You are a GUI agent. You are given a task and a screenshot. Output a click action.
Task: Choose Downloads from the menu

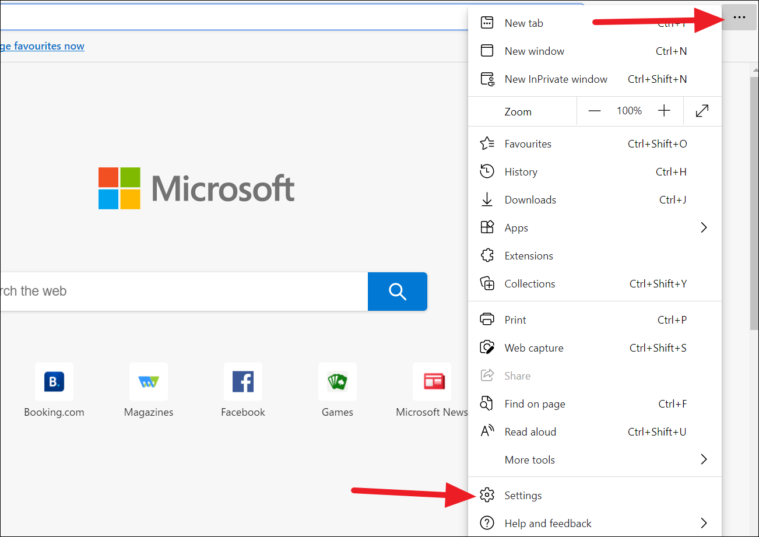[594, 199]
